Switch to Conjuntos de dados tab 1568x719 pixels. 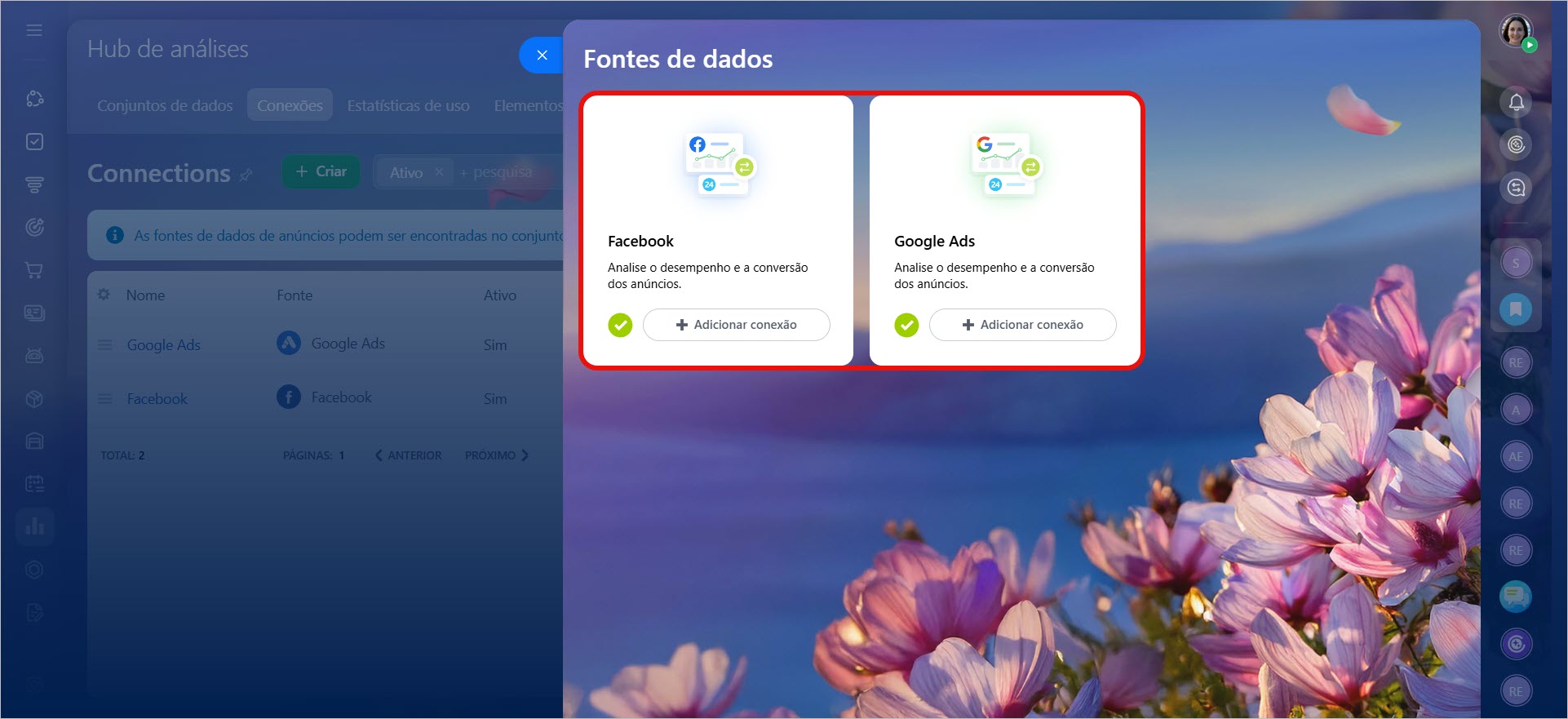pyautogui.click(x=165, y=105)
